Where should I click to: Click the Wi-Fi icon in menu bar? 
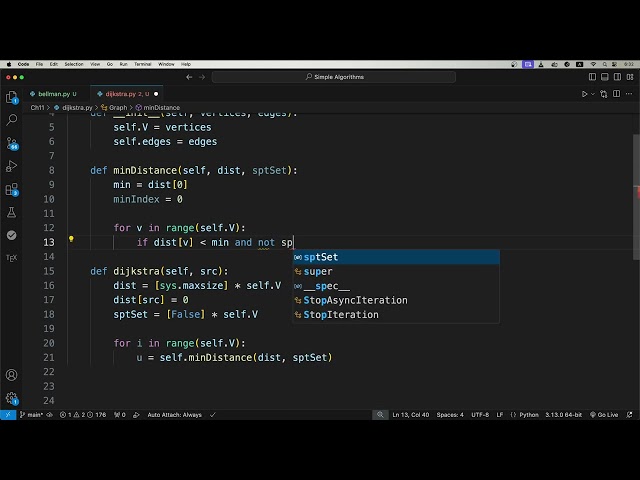pos(593,64)
